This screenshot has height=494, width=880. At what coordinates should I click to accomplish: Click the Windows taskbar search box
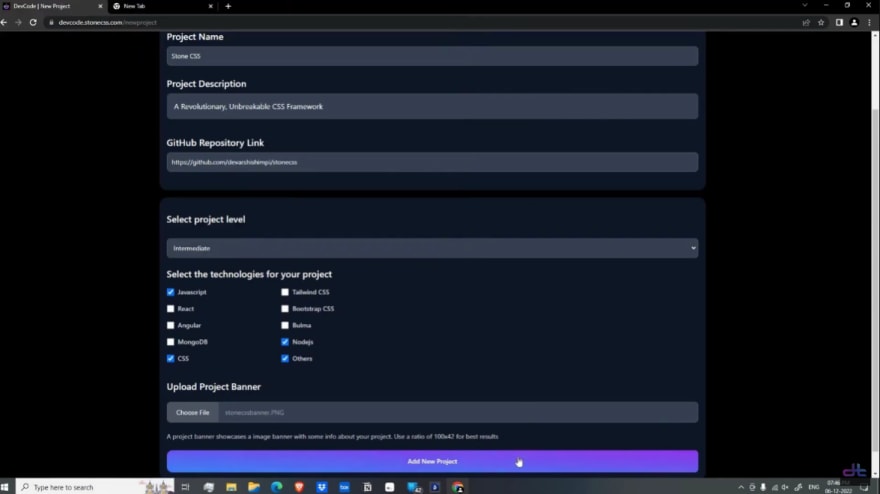tap(95, 487)
